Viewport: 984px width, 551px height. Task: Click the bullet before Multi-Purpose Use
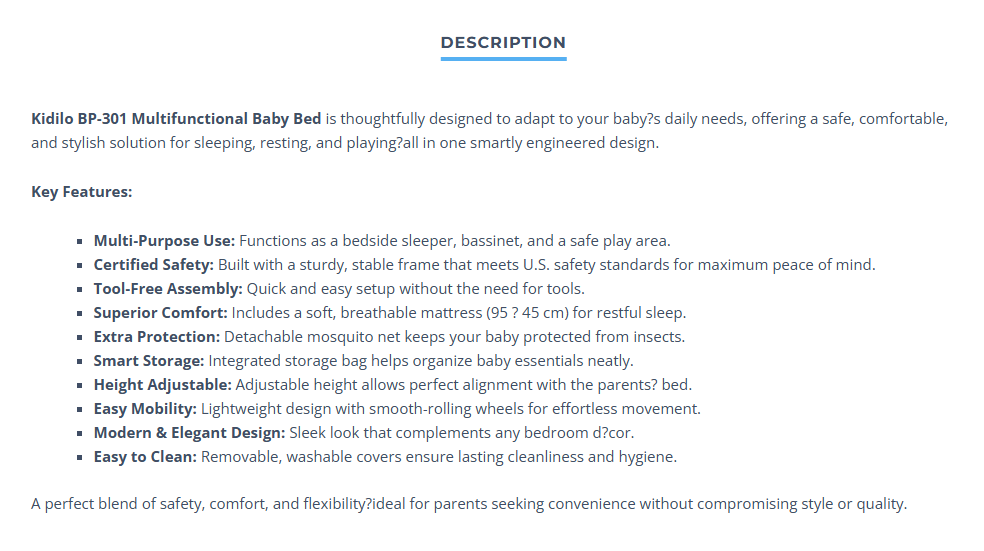pos(80,242)
